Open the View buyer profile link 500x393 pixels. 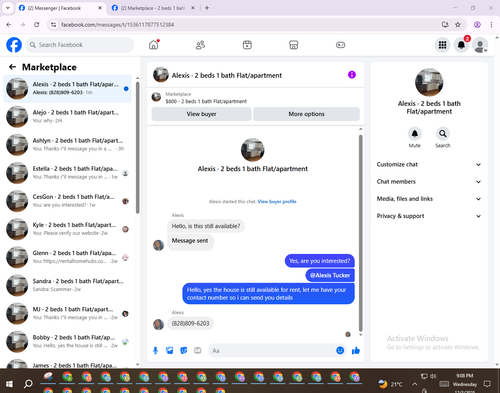pos(277,201)
